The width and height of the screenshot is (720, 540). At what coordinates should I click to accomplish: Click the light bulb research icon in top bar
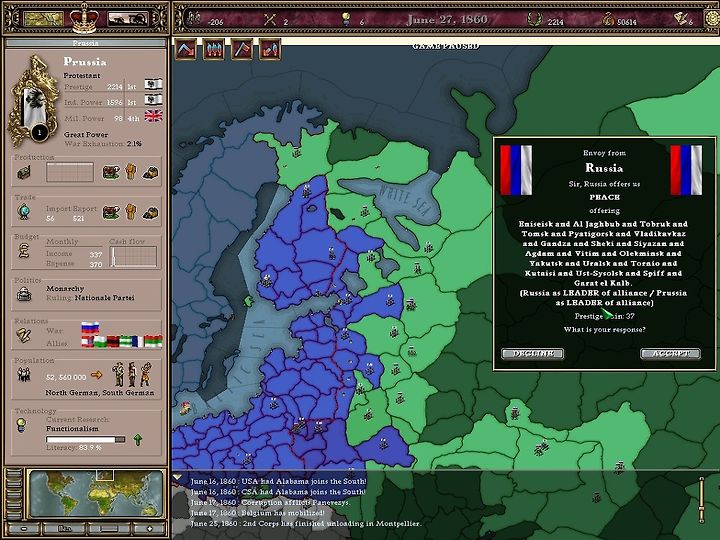coord(346,19)
